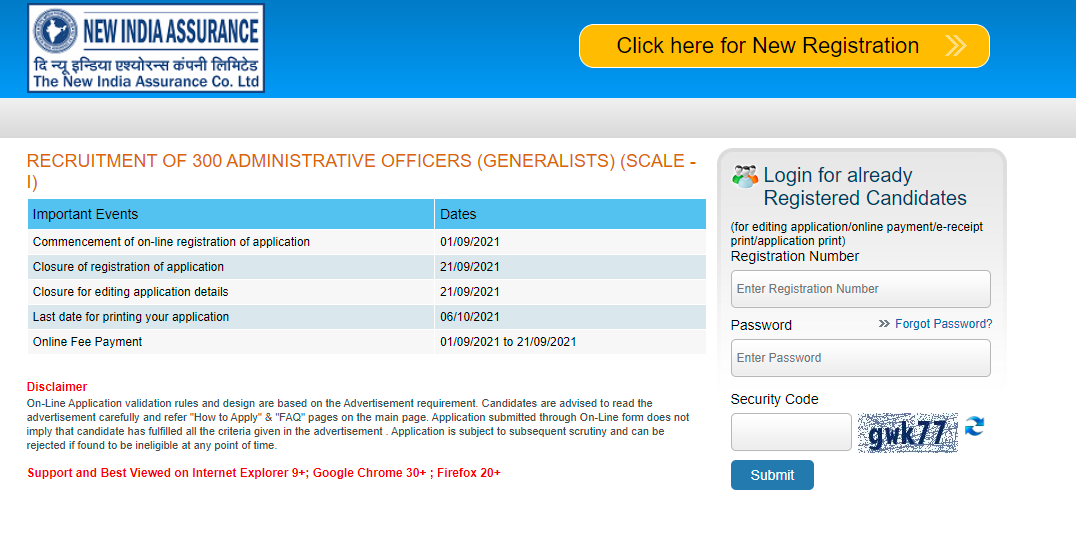This screenshot has width=1076, height=536.
Task: Click Login for already Registered Candidates title
Action: [865, 187]
